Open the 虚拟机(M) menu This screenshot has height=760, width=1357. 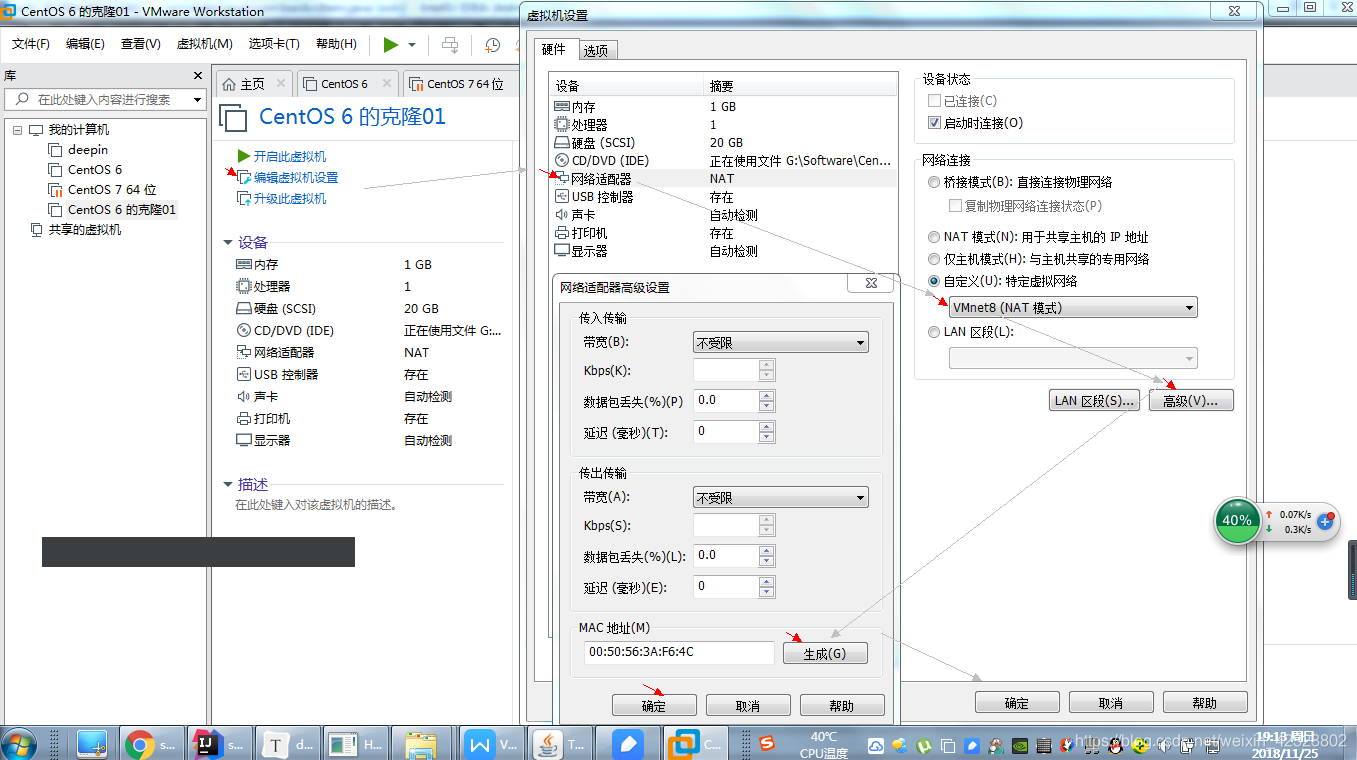(204, 44)
